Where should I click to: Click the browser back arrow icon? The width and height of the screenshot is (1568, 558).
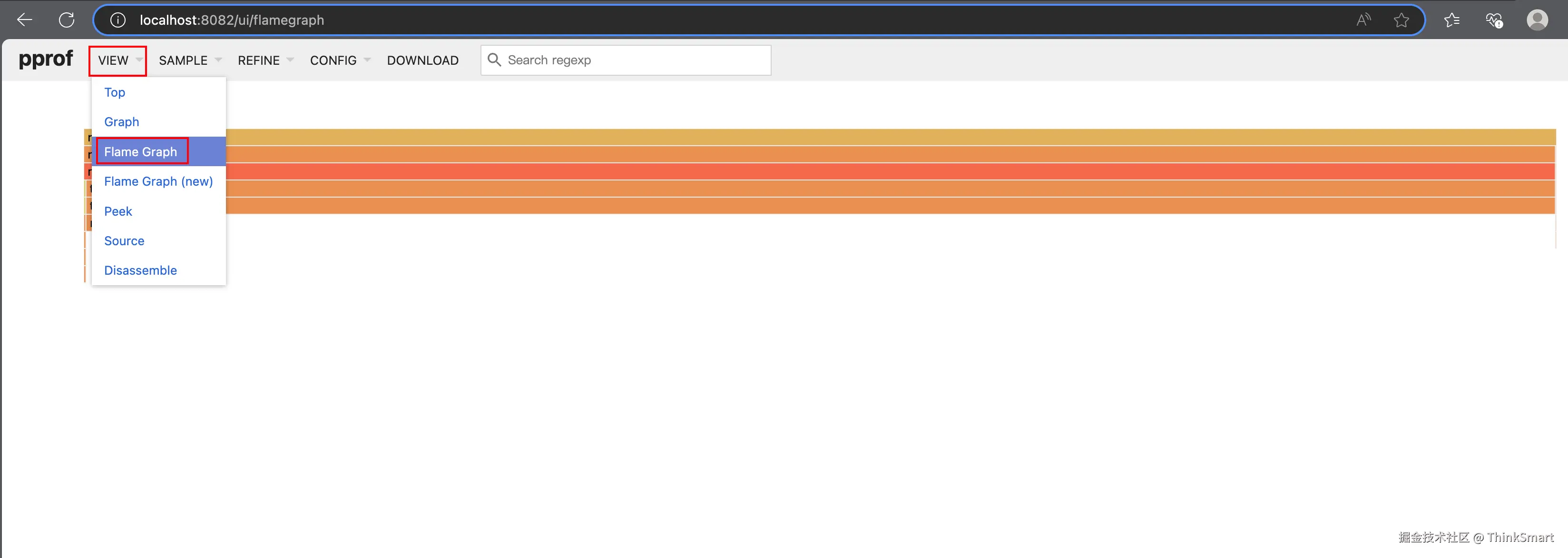(24, 20)
